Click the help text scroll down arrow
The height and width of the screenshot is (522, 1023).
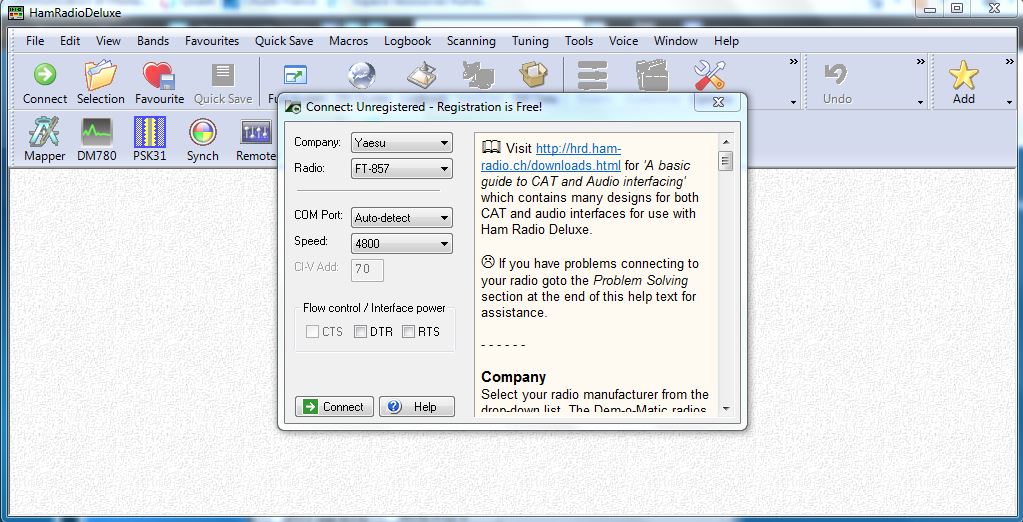point(725,408)
